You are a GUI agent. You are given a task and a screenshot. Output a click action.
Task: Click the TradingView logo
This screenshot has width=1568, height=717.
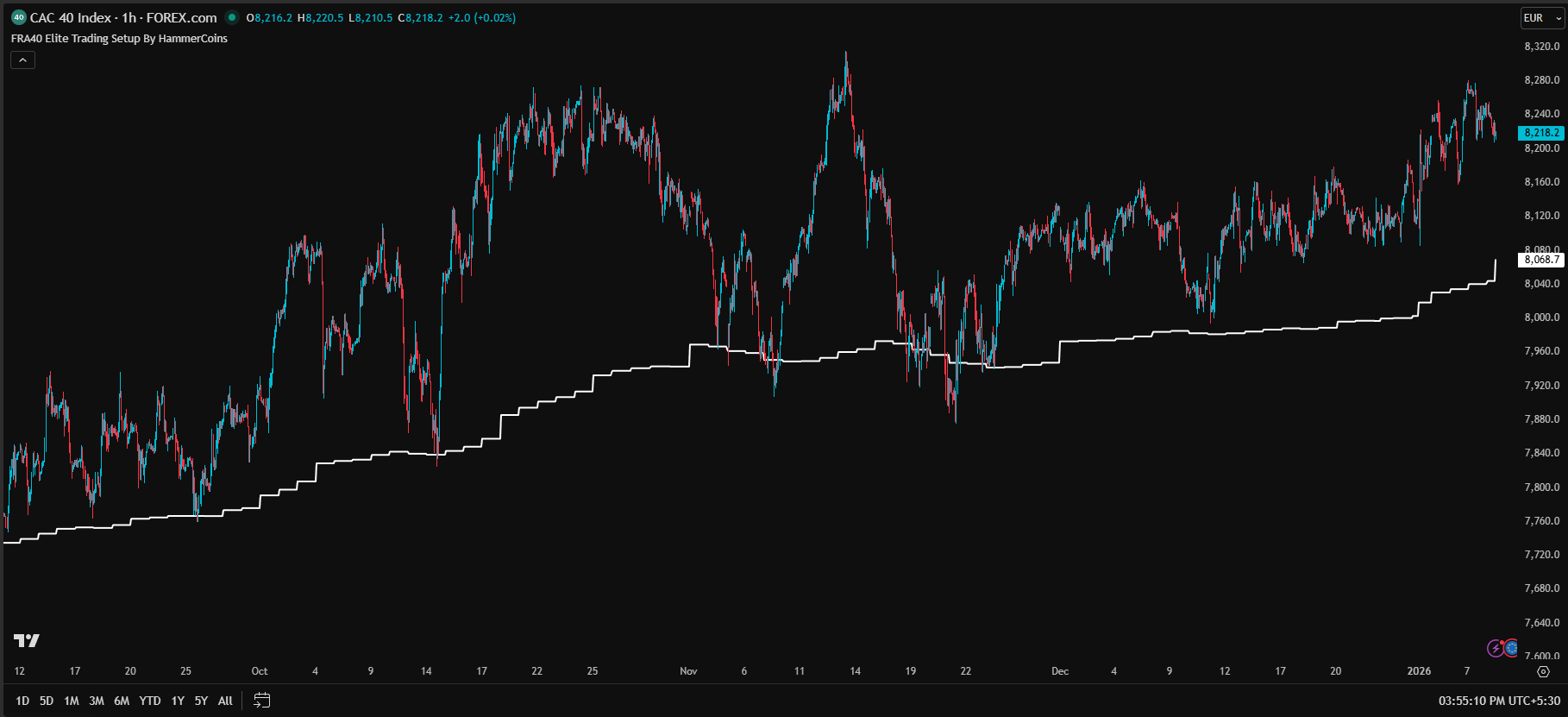[x=27, y=640]
